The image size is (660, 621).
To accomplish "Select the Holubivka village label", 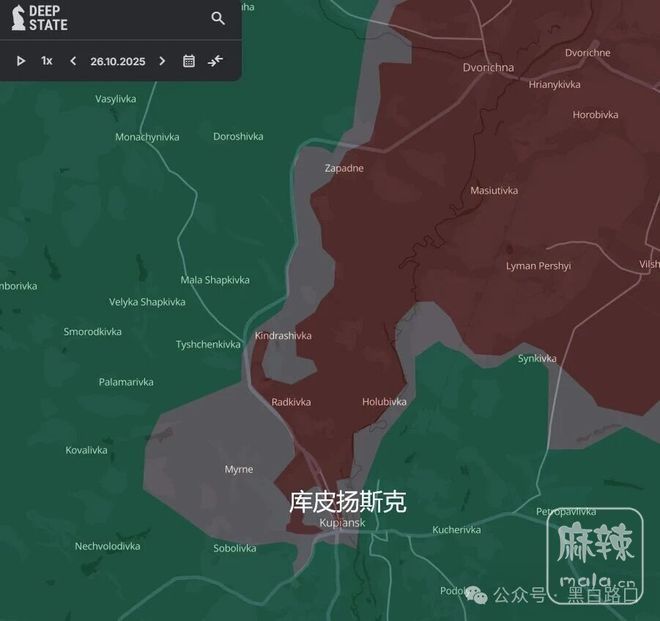I will tap(384, 402).
